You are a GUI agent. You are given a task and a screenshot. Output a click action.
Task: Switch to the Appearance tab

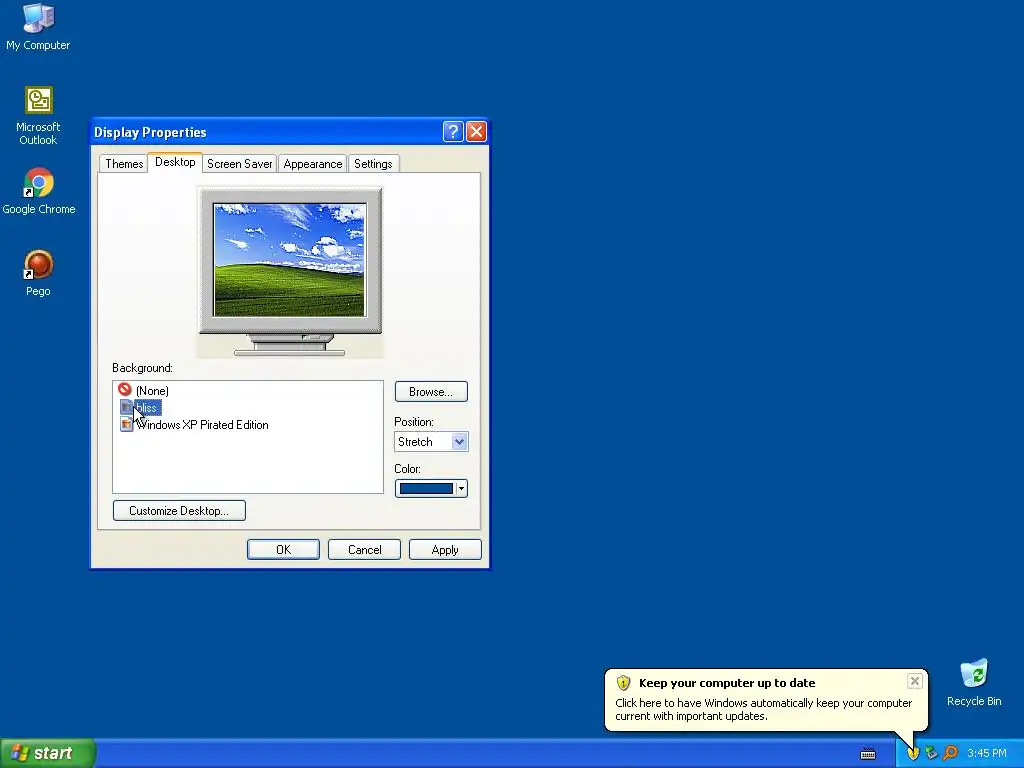pyautogui.click(x=313, y=164)
